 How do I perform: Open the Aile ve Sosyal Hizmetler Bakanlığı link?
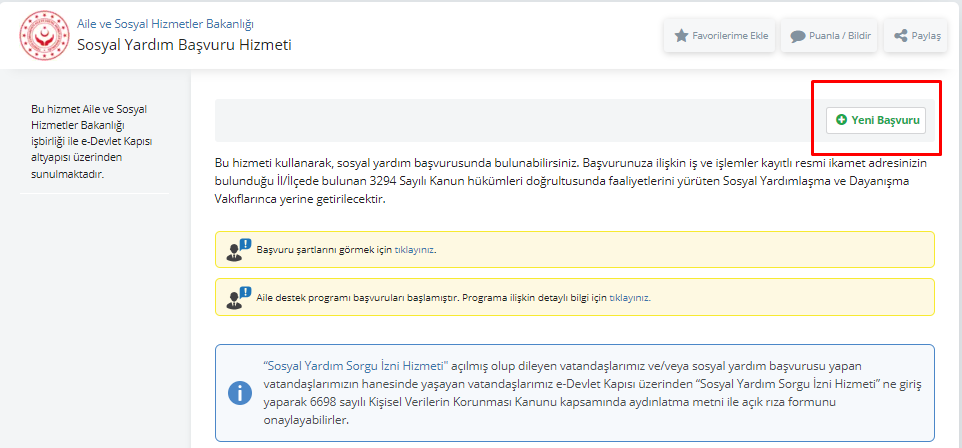pyautogui.click(x=165, y=23)
